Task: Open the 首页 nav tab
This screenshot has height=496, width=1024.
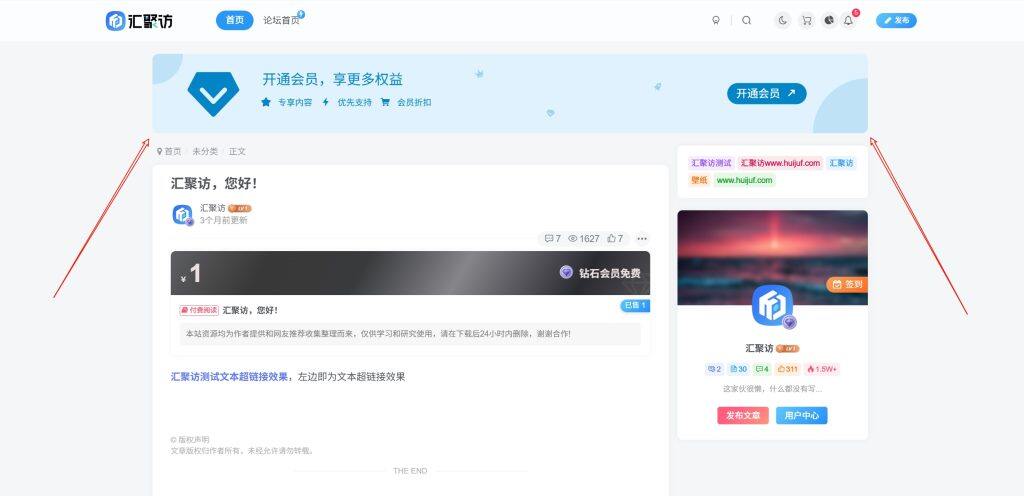Action: point(234,20)
